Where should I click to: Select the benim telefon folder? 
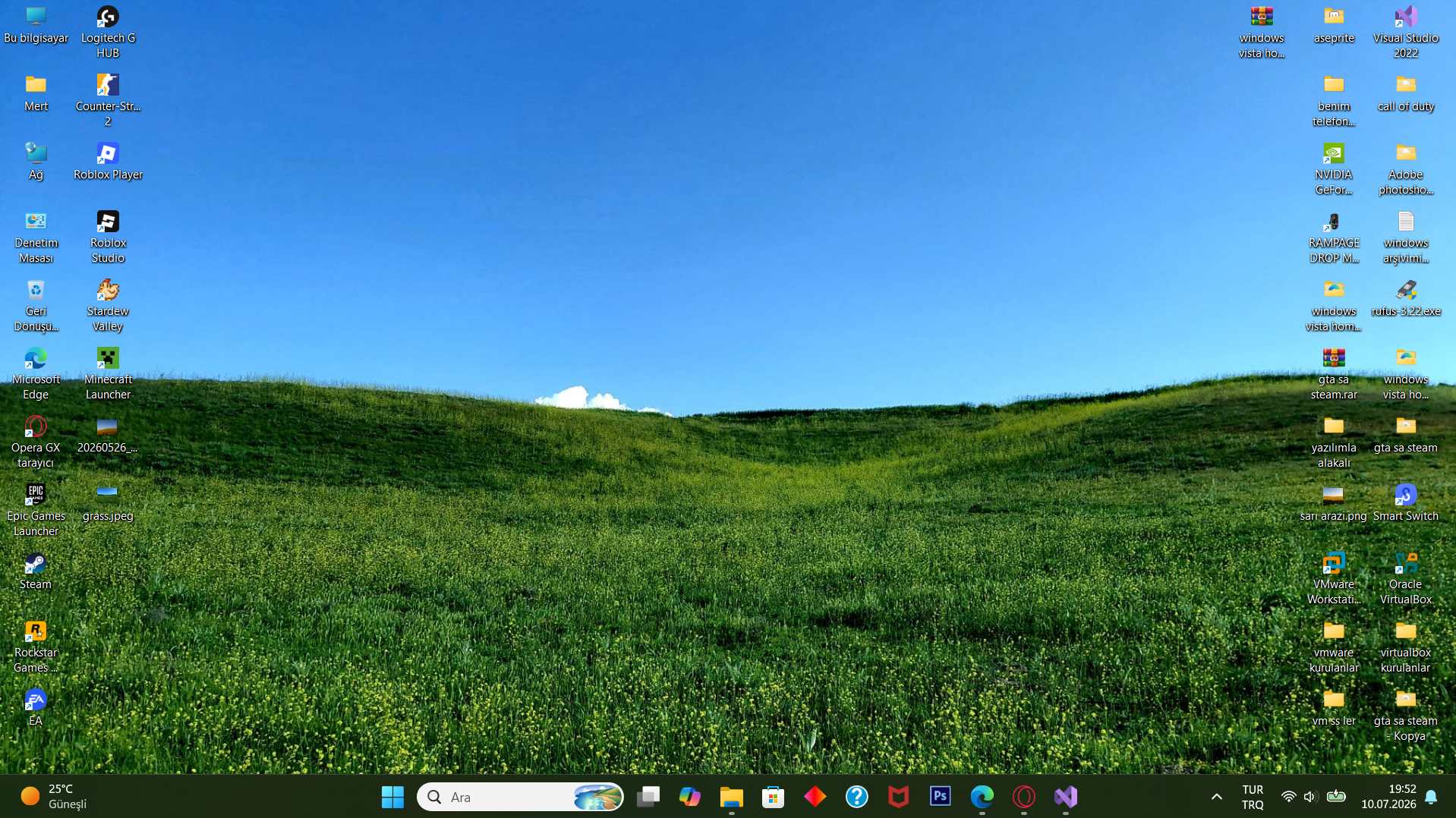click(x=1334, y=101)
